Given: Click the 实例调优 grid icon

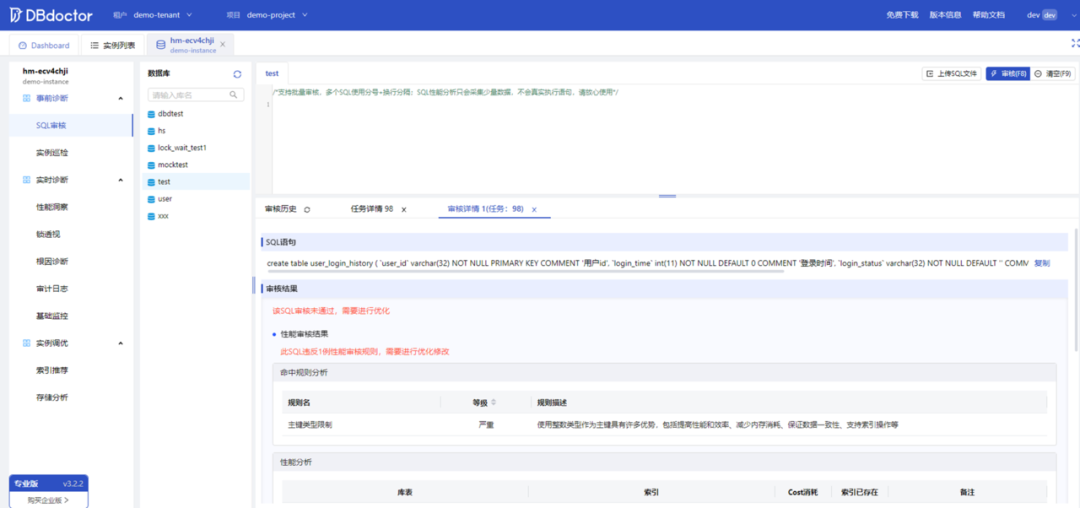Looking at the screenshot, I should (x=26, y=343).
